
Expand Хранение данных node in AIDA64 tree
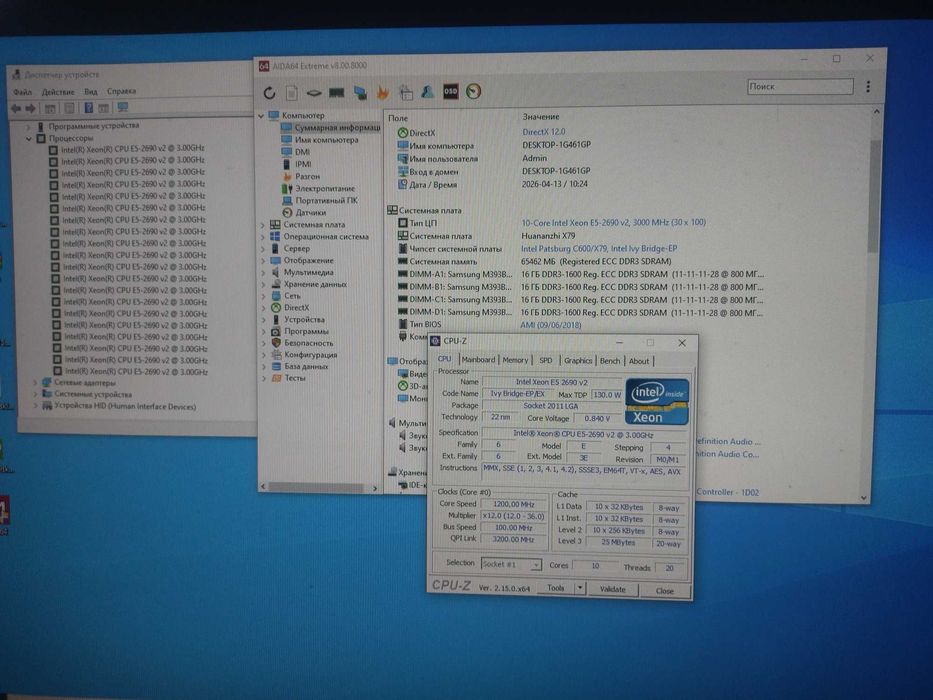pyautogui.click(x=264, y=284)
